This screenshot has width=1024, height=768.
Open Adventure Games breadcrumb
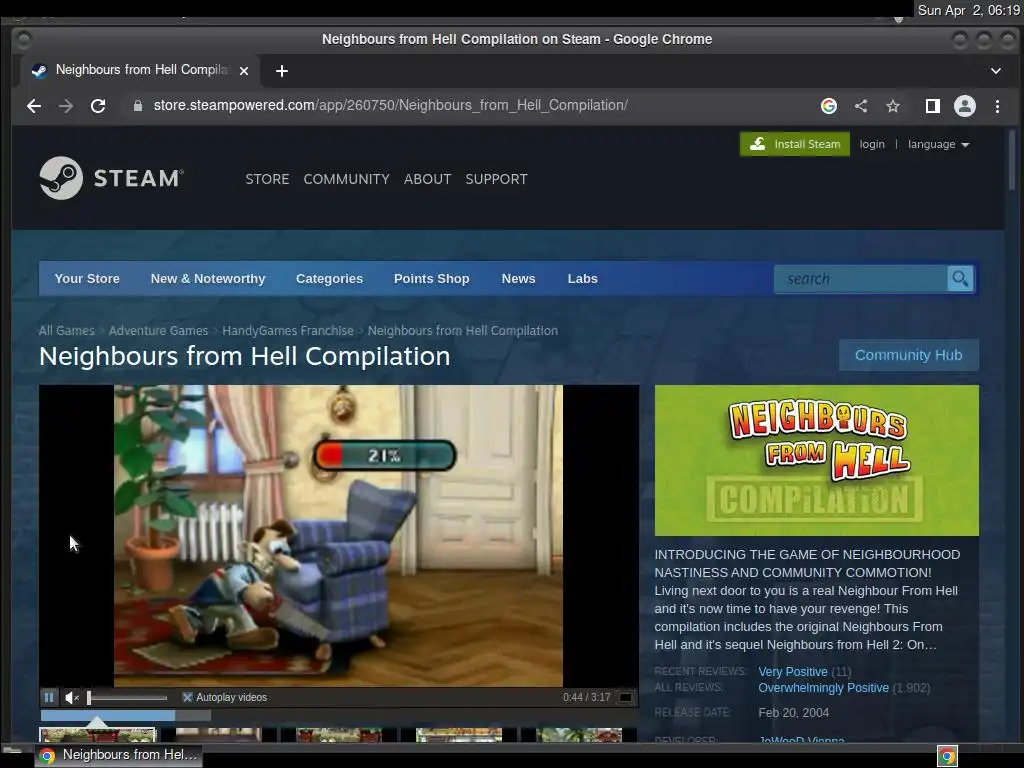click(x=158, y=330)
